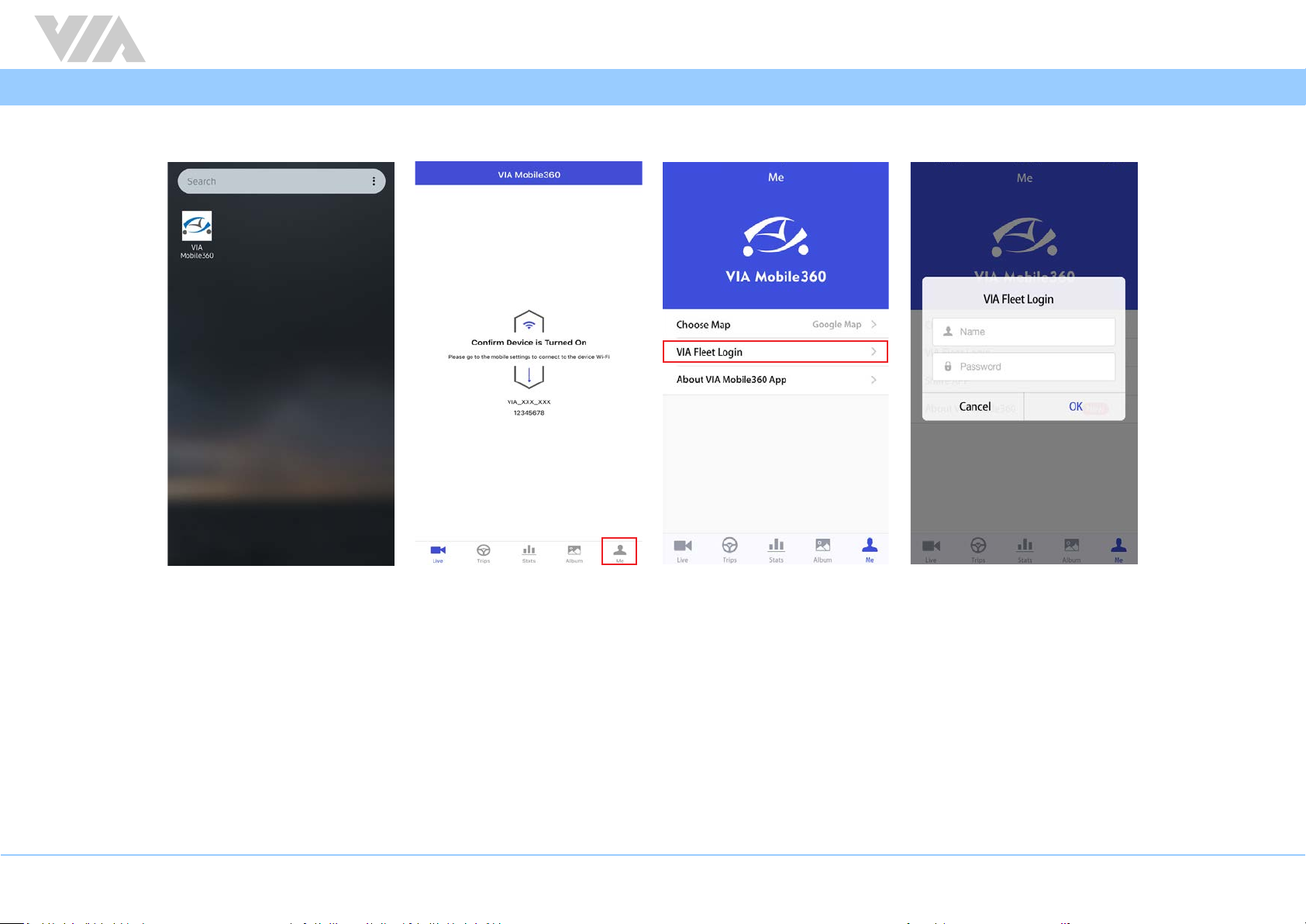Click the Google Map value text

point(836,324)
